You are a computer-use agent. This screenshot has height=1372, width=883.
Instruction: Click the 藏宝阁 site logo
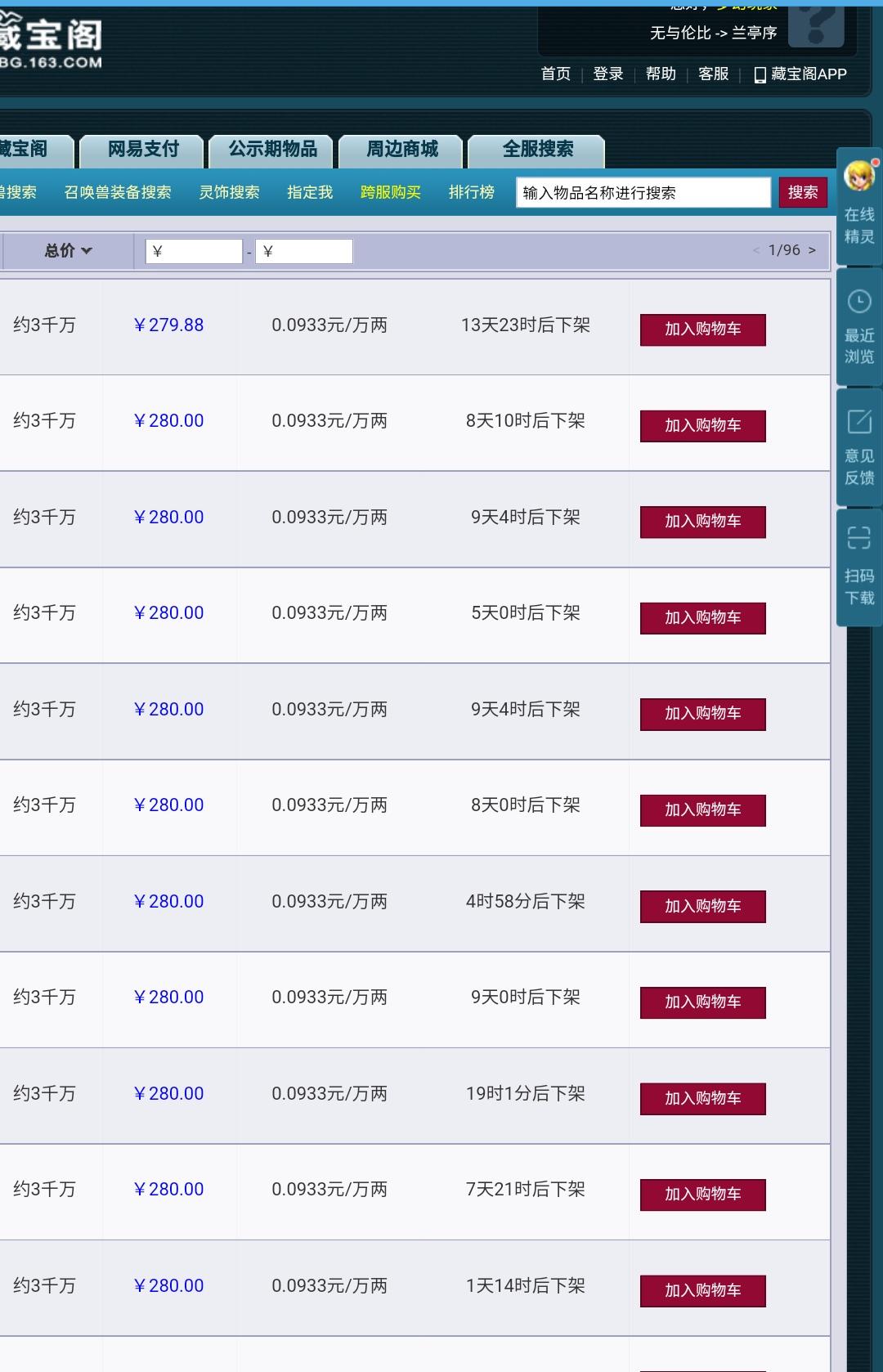tap(51, 43)
